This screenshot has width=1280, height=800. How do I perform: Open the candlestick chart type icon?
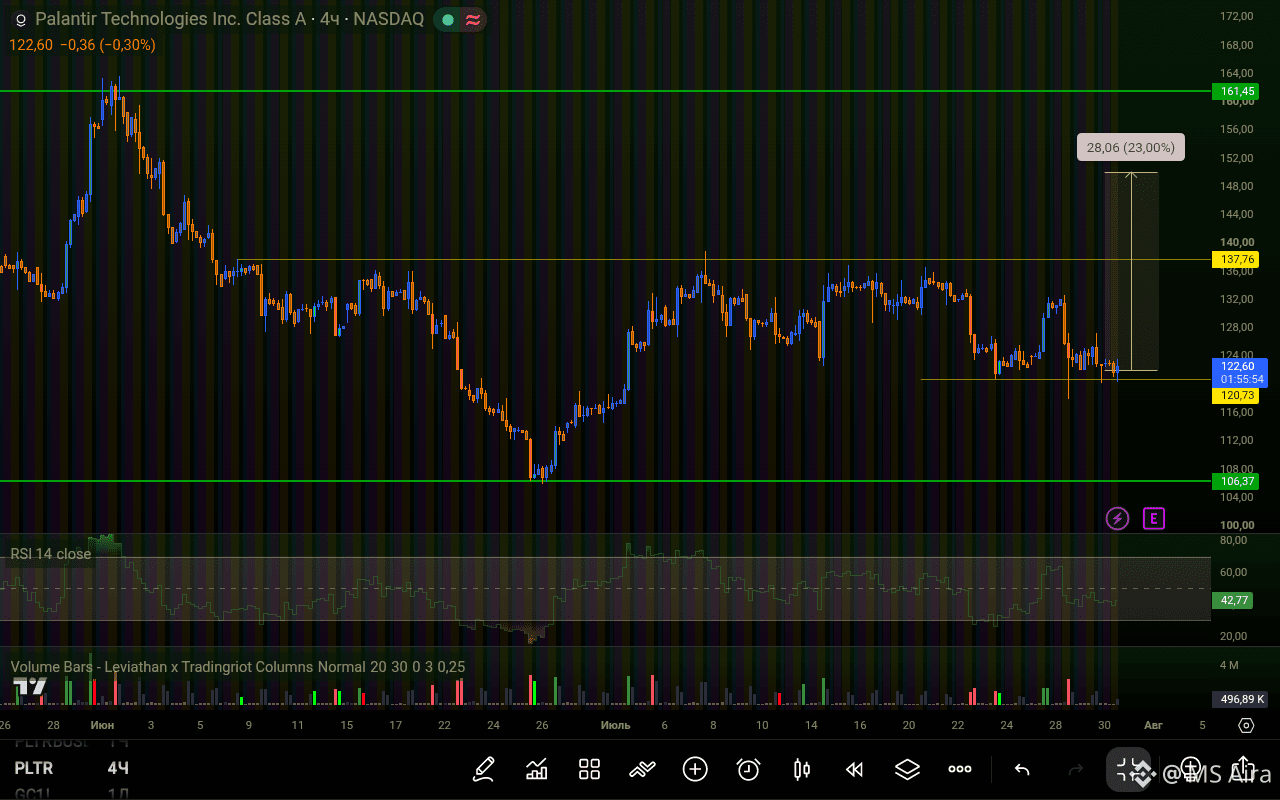pos(801,769)
